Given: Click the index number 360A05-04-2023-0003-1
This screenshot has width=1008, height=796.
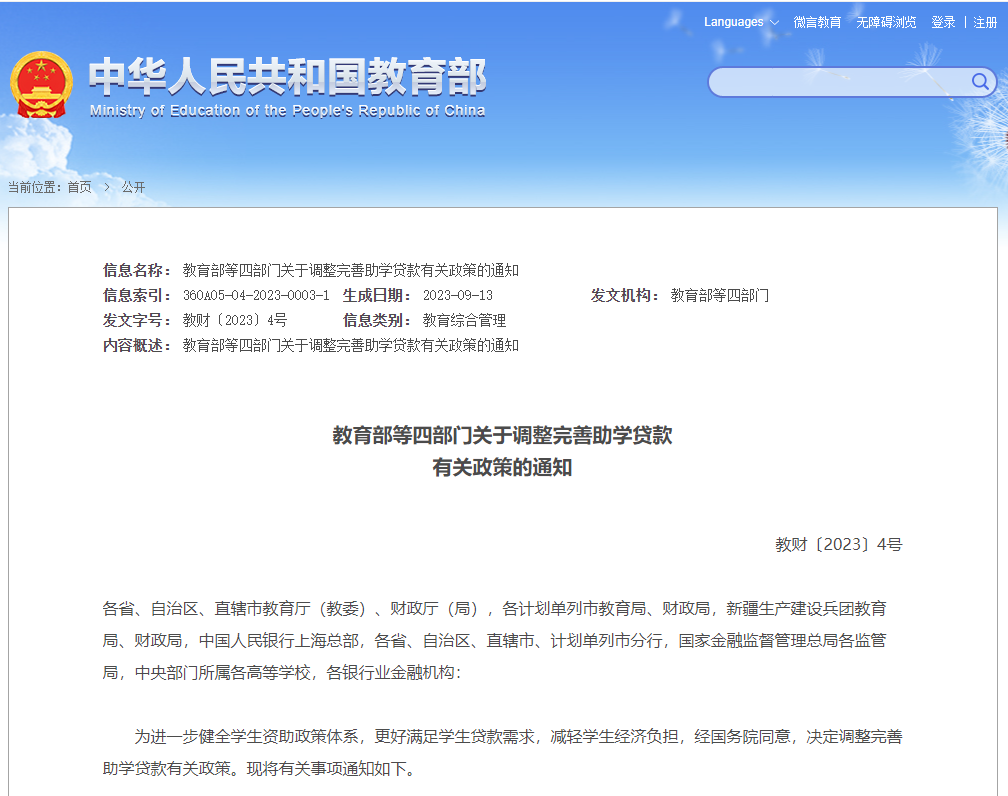Looking at the screenshot, I should (x=256, y=296).
